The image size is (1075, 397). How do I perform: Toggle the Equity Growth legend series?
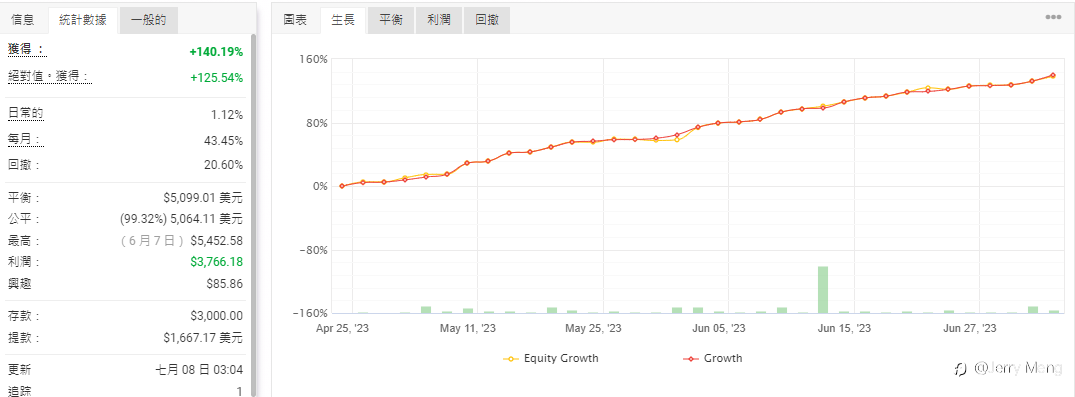[551, 358]
